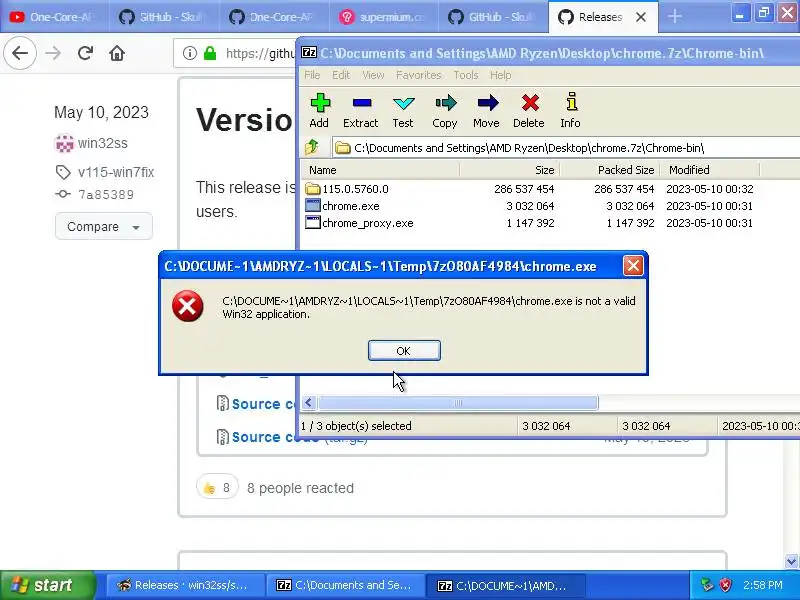Switch to the YouTube One-Core-API tab
Screen dimensions: 800x600
[x=54, y=17]
